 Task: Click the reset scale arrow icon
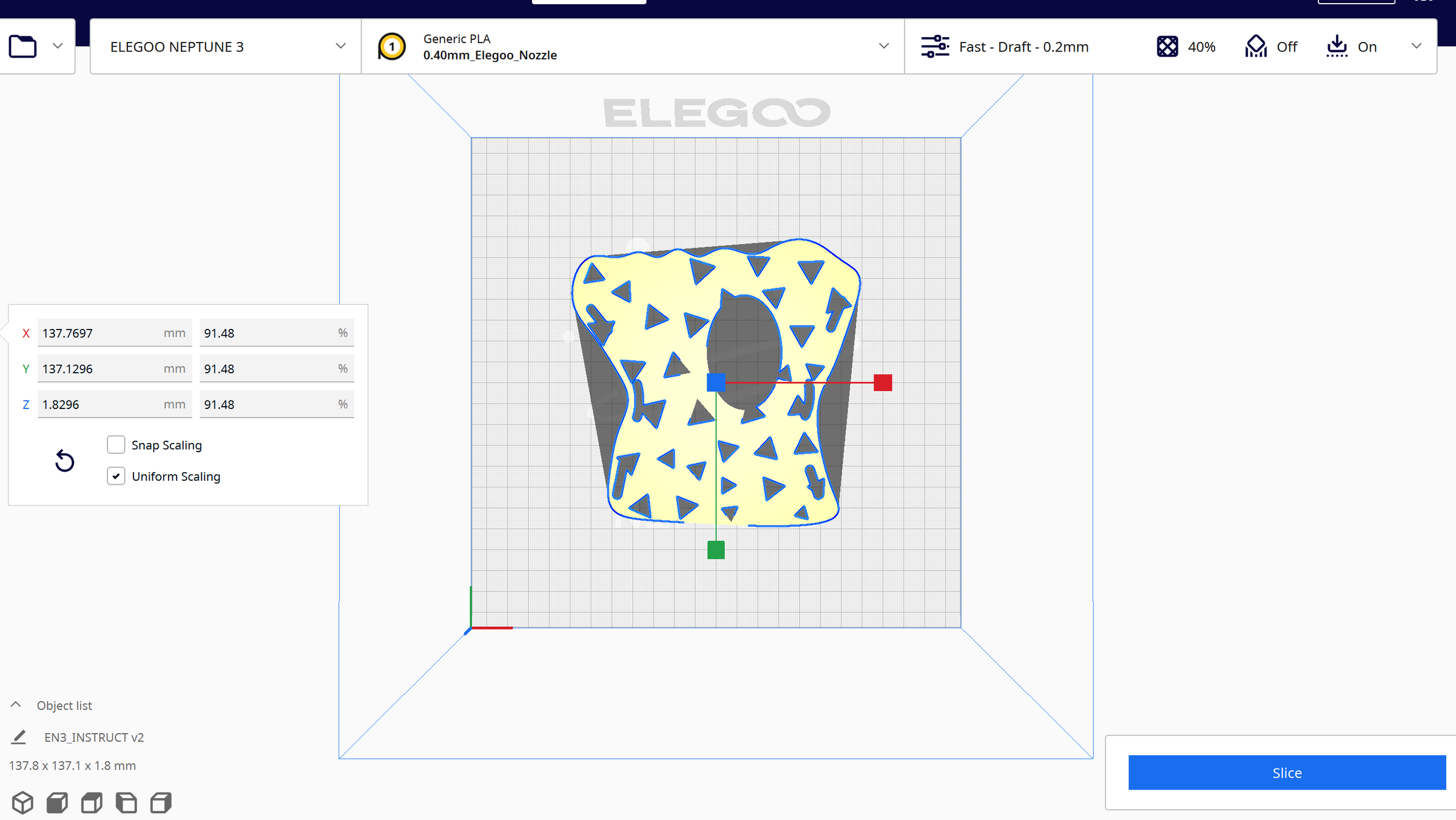click(64, 461)
